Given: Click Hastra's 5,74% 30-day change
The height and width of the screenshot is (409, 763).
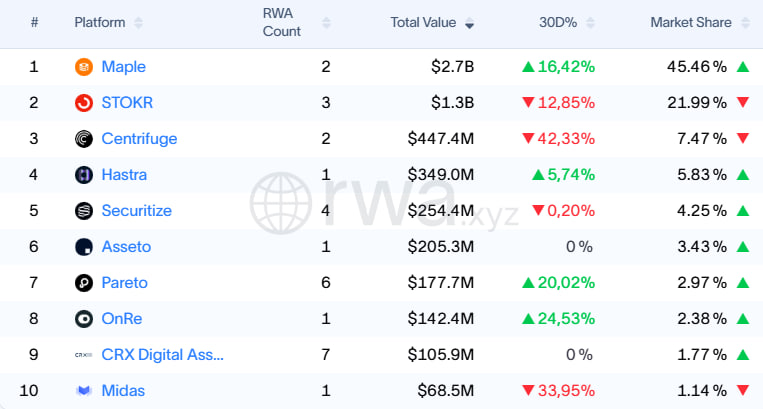Looking at the screenshot, I should click(563, 175).
